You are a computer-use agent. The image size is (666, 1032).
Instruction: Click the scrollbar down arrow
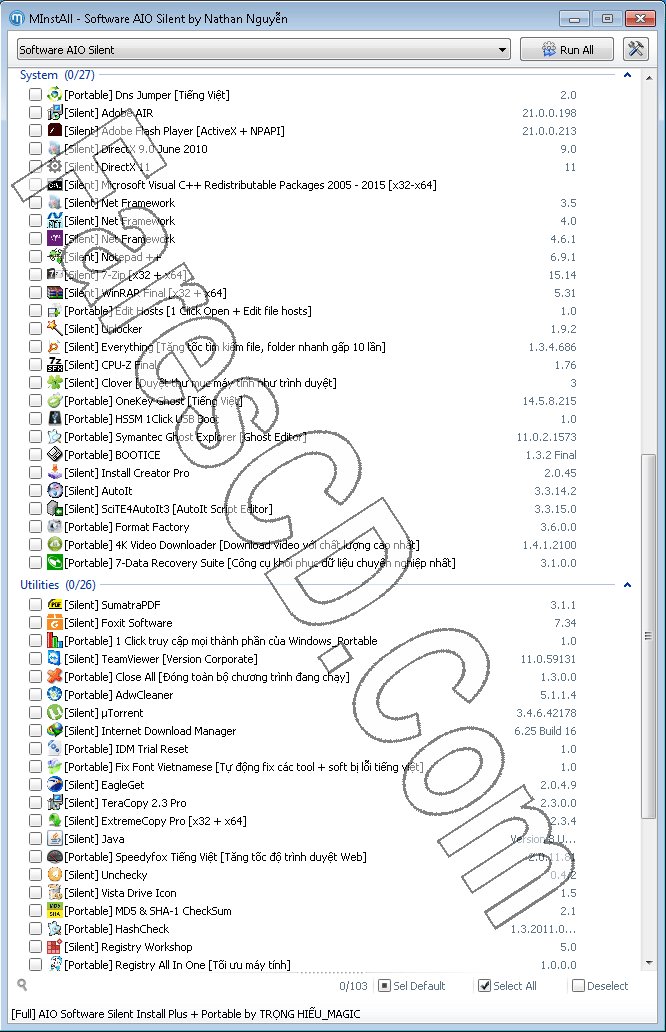tap(649, 963)
